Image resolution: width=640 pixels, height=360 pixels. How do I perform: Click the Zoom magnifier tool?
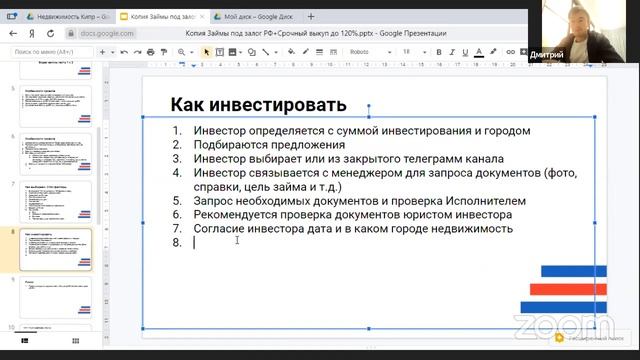pyautogui.click(x=181, y=52)
